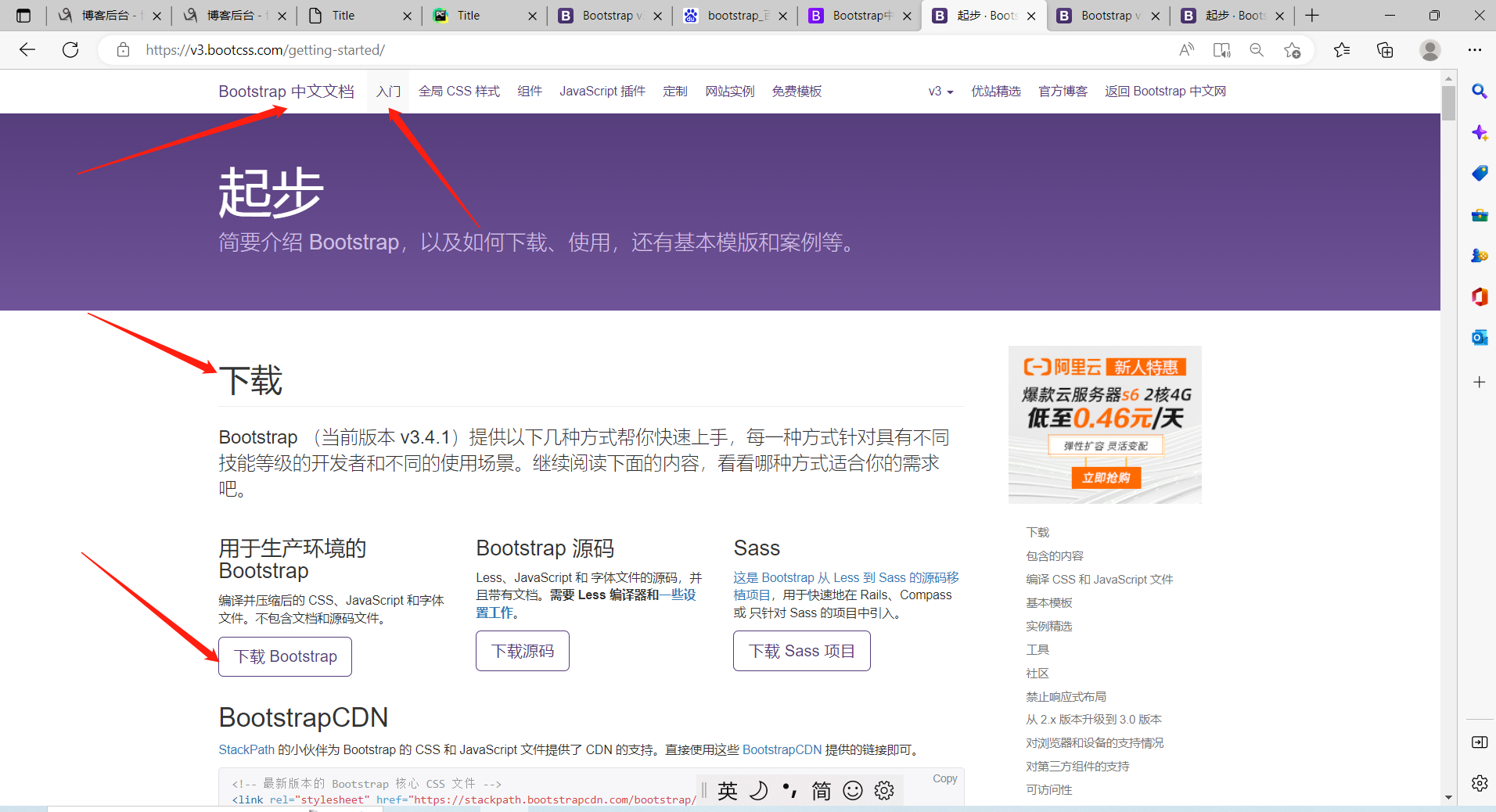The image size is (1496, 812).
Task: Jump to 包含的内容 in side navigation
Action: pyautogui.click(x=1055, y=555)
